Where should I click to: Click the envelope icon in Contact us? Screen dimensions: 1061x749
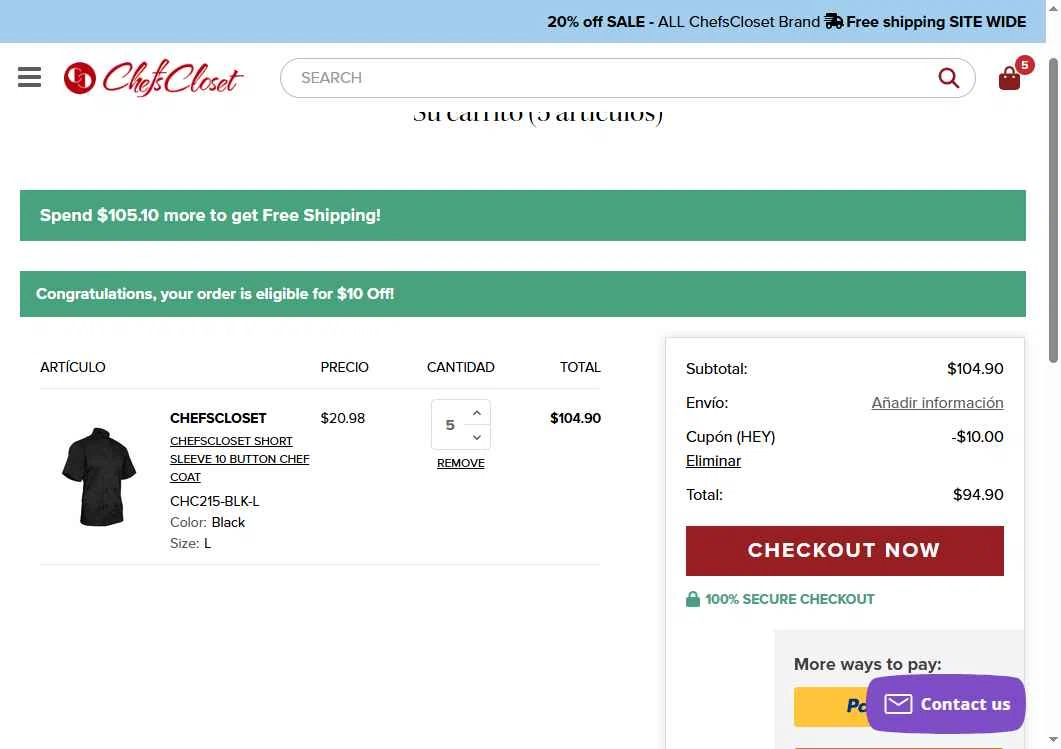898,704
